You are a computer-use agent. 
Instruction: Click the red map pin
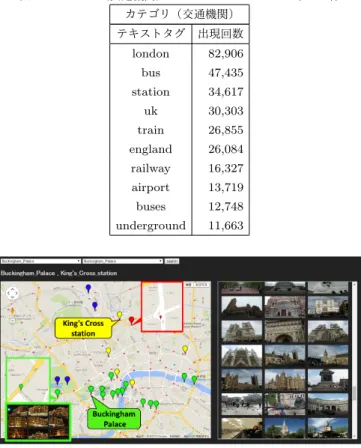[x=131, y=321]
